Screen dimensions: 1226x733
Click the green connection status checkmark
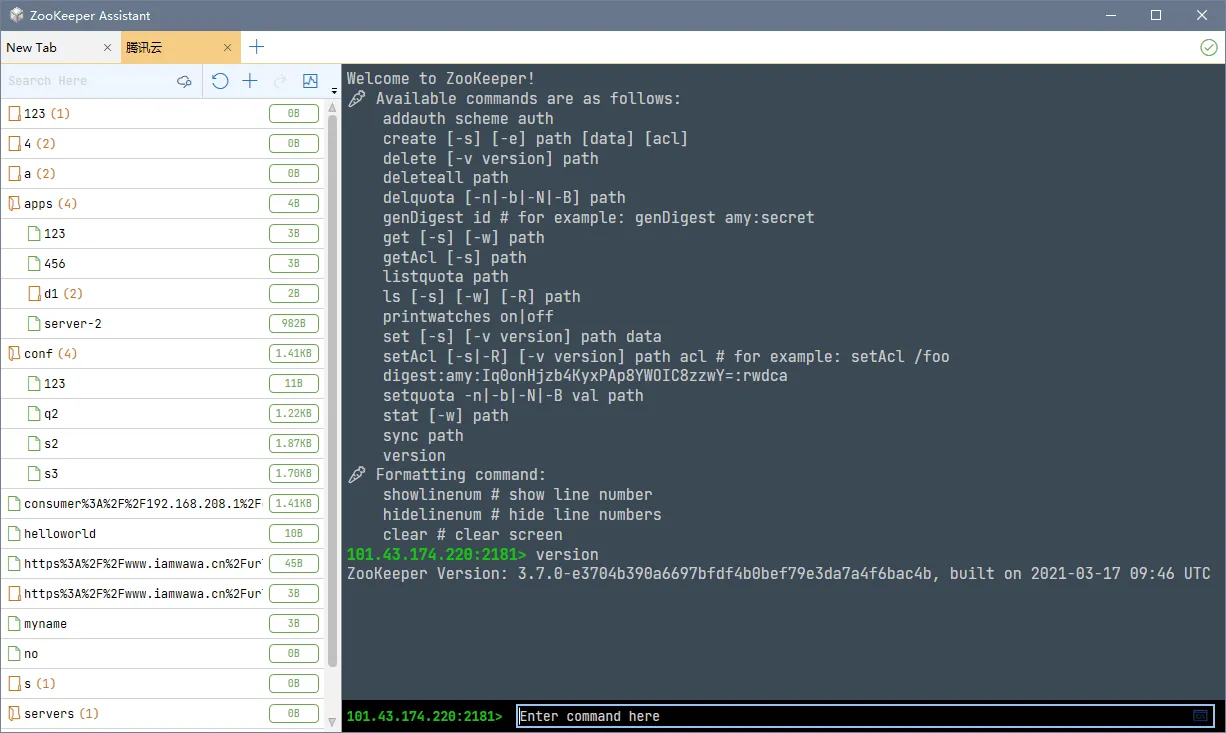[x=1208, y=47]
